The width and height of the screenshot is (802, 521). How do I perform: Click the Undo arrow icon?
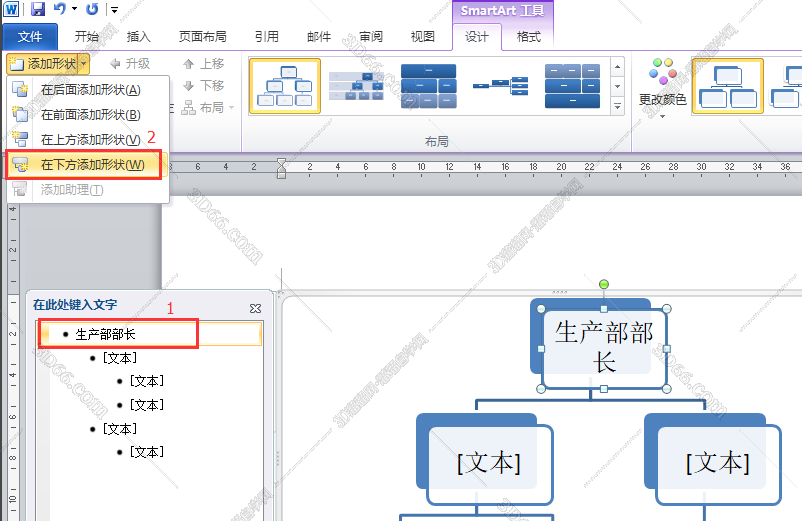(x=60, y=10)
